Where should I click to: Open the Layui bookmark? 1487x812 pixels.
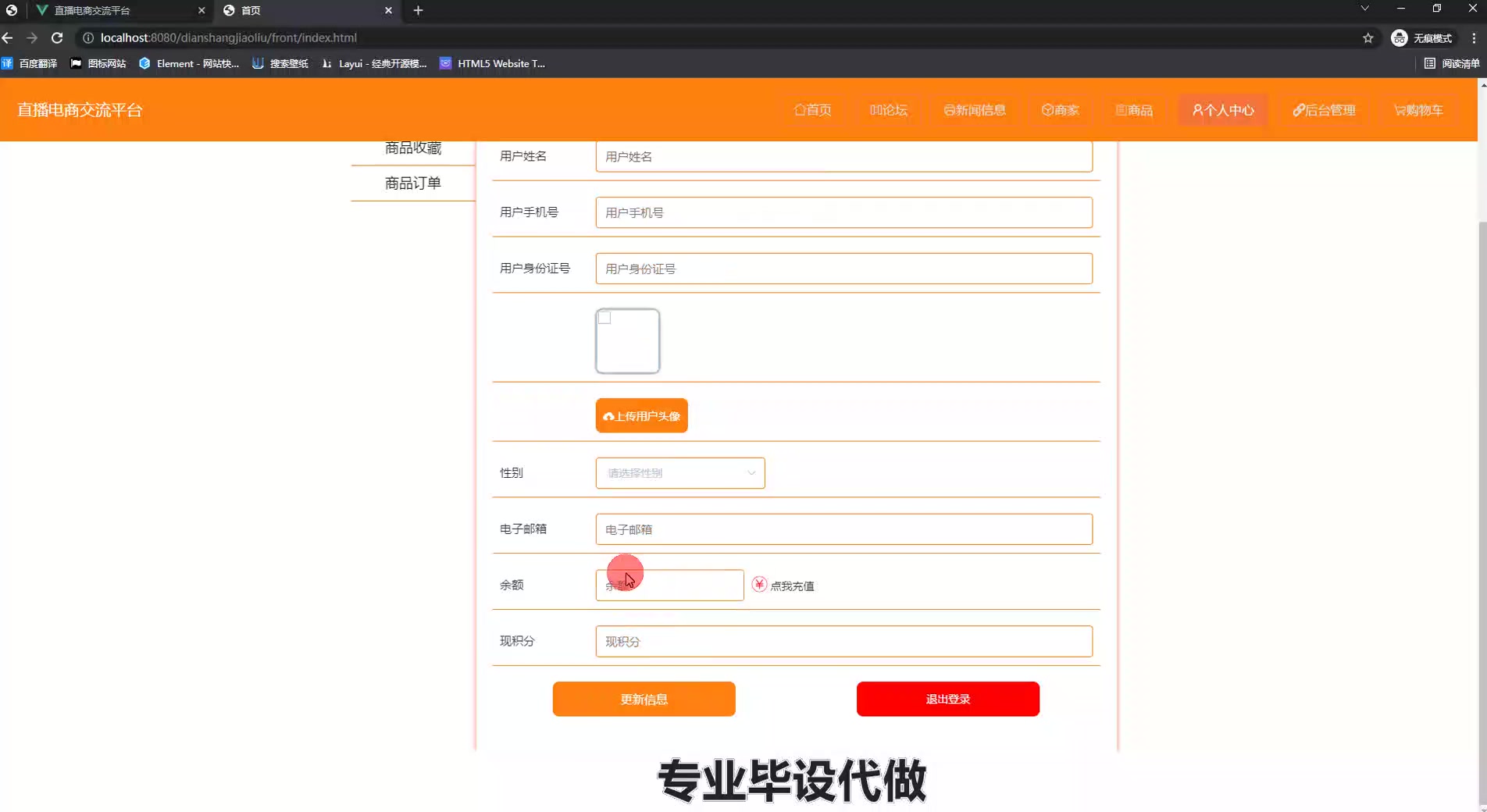(374, 63)
